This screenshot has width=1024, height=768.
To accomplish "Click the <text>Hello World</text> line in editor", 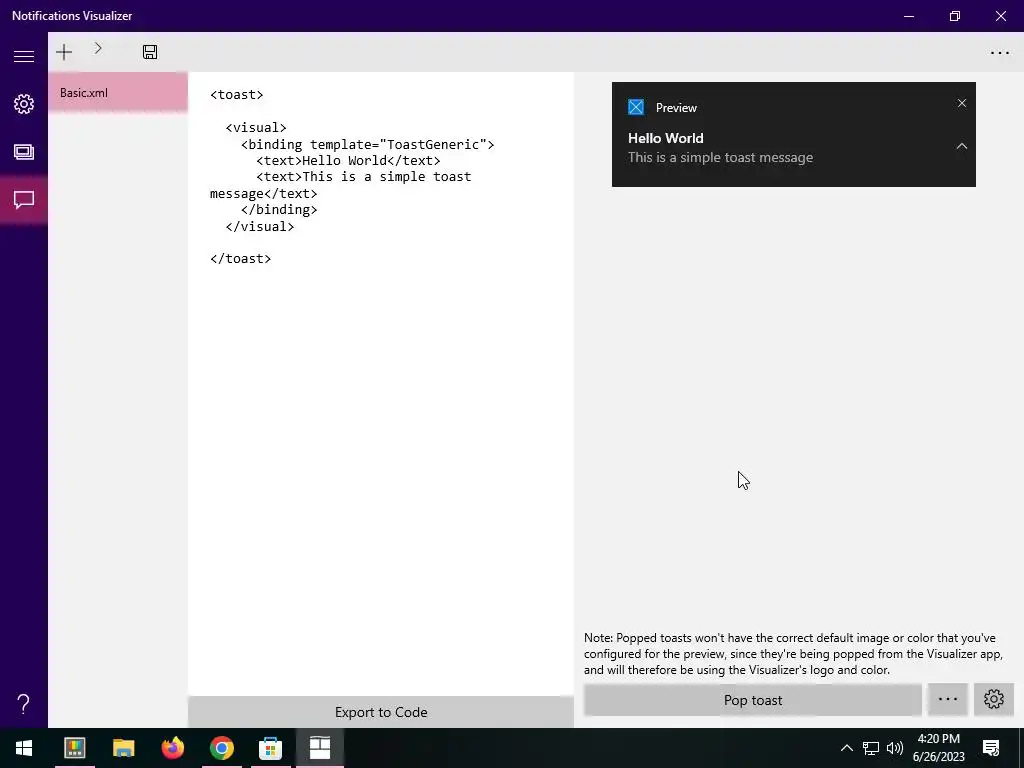I will click(x=348, y=161).
